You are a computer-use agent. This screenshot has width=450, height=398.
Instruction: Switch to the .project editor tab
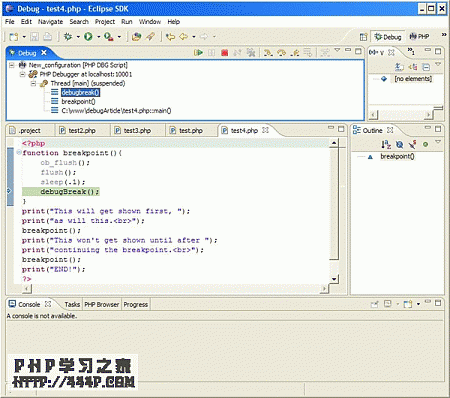29,131
